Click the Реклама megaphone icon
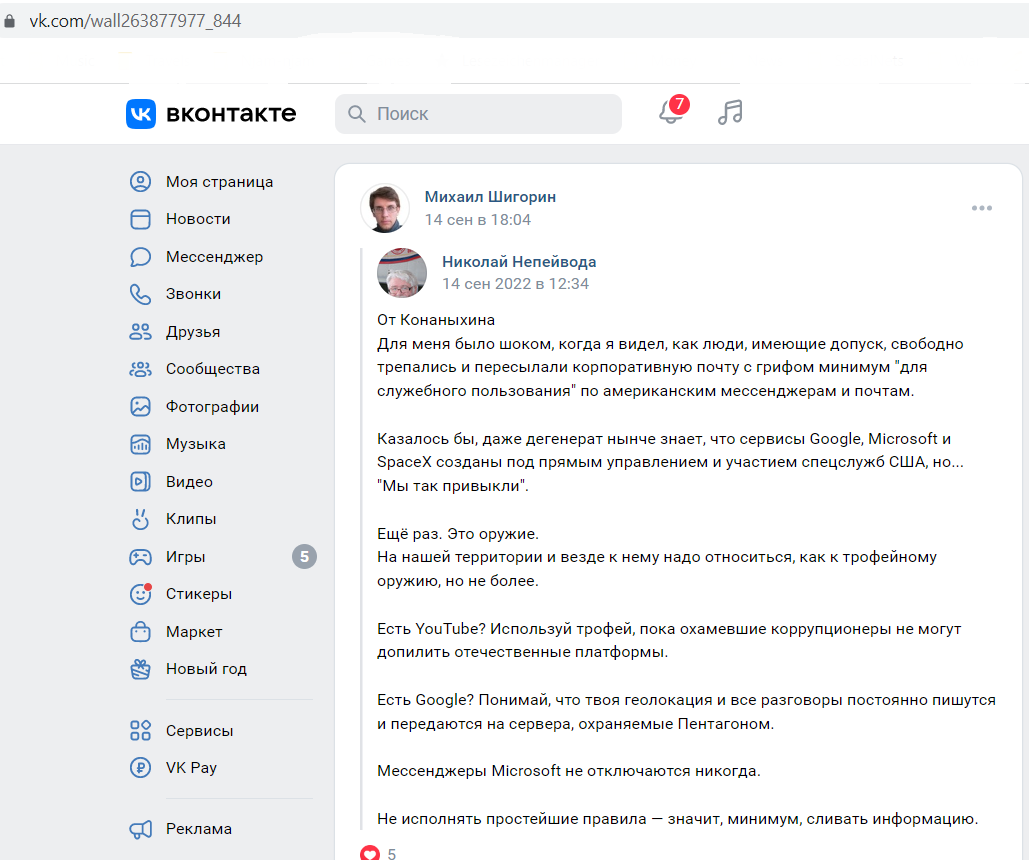The height and width of the screenshot is (860, 1029). [140, 829]
